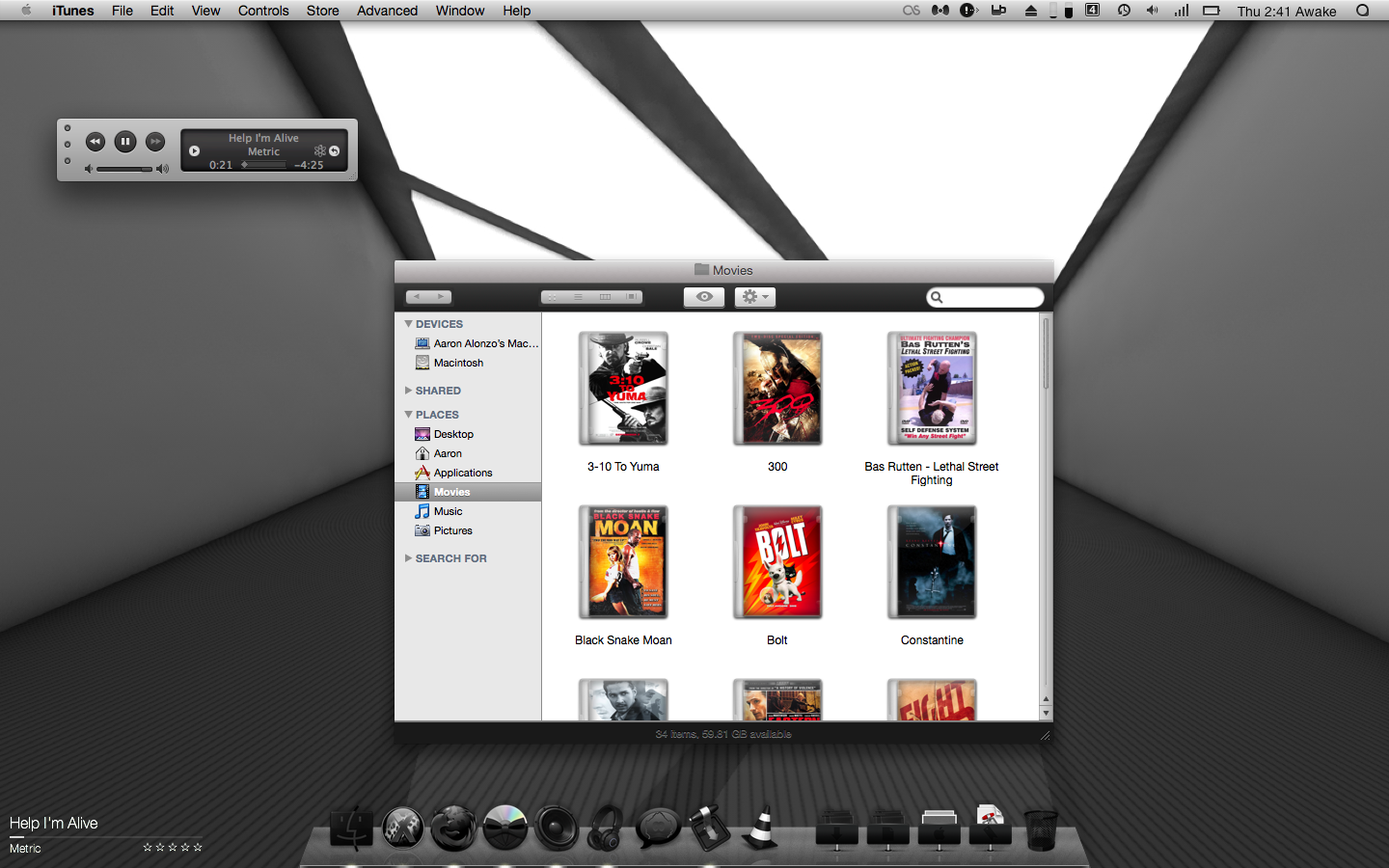Click the eject icon in menu bar
1389x868 pixels.
click(x=1031, y=11)
